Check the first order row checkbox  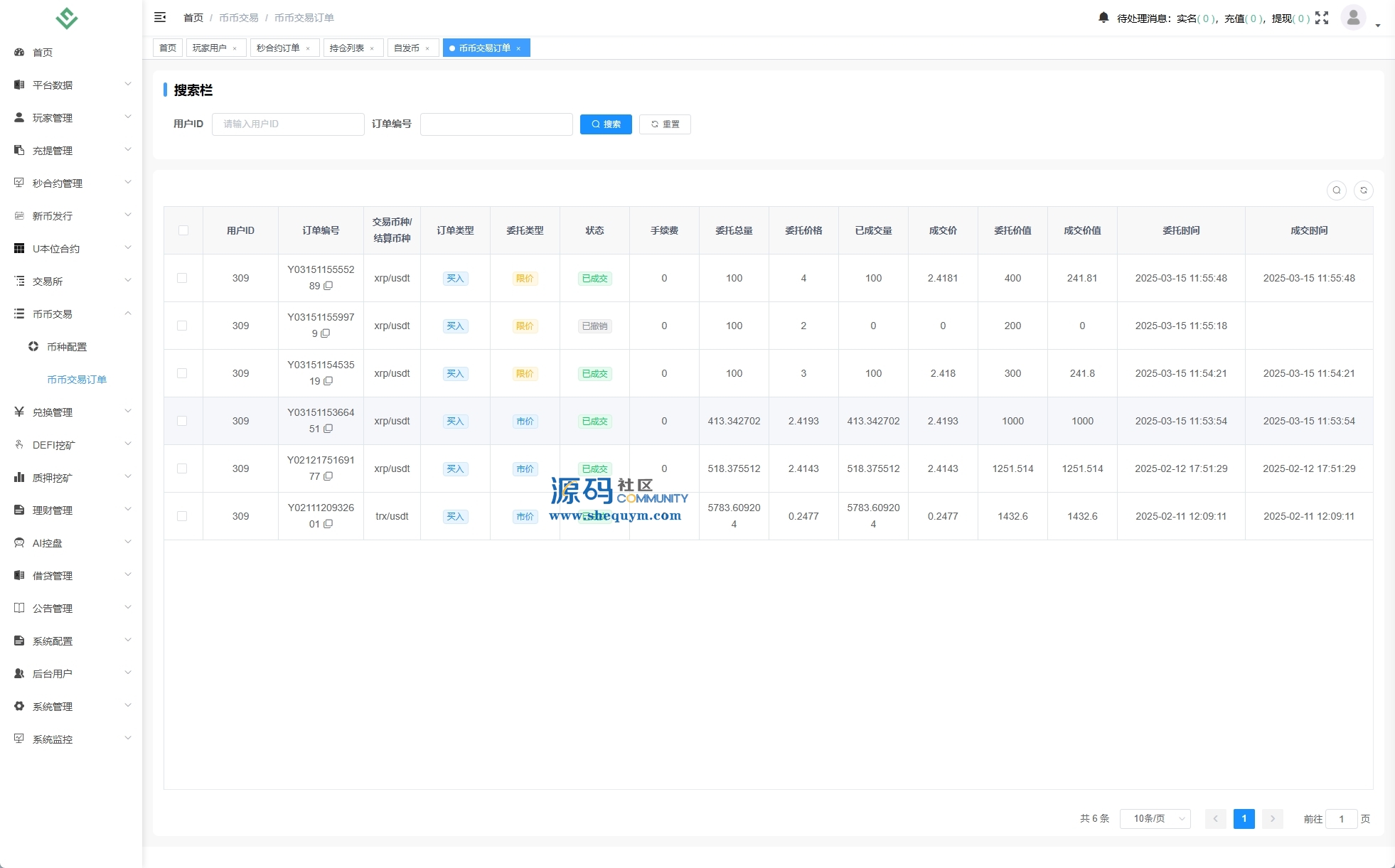coord(182,278)
